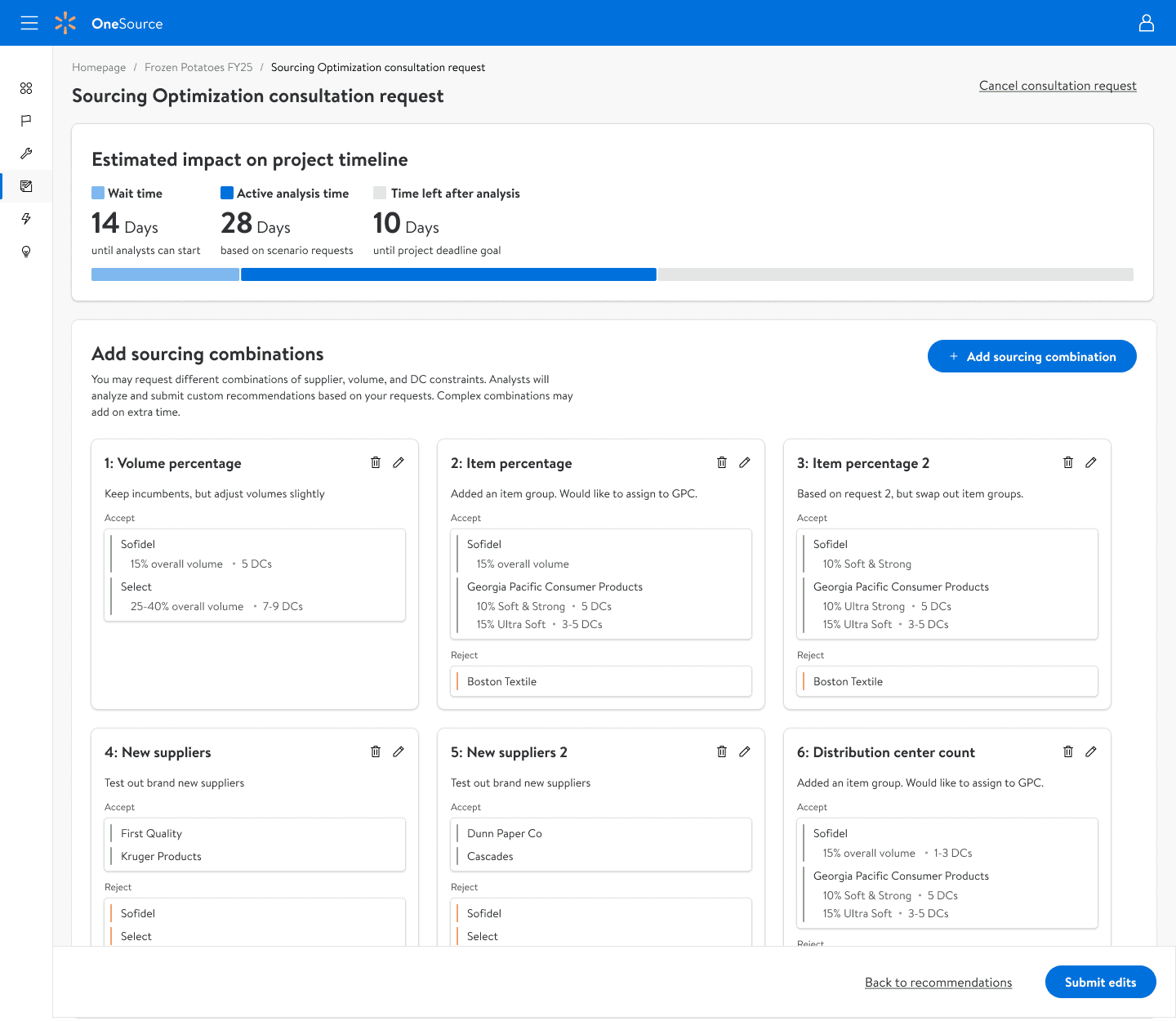Viewport: 1176px width, 1021px height.
Task: Open the lightbulb ideas icon in the sidebar
Action: point(26,252)
